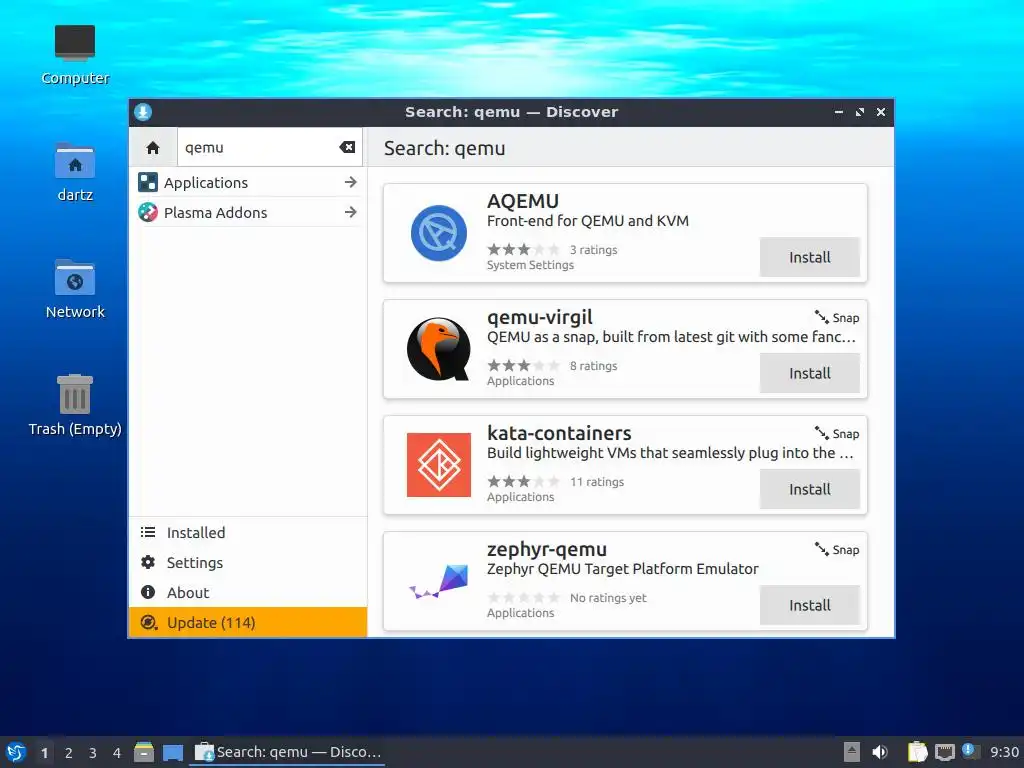
Task: Click the Update refresh icon
Action: click(x=148, y=622)
